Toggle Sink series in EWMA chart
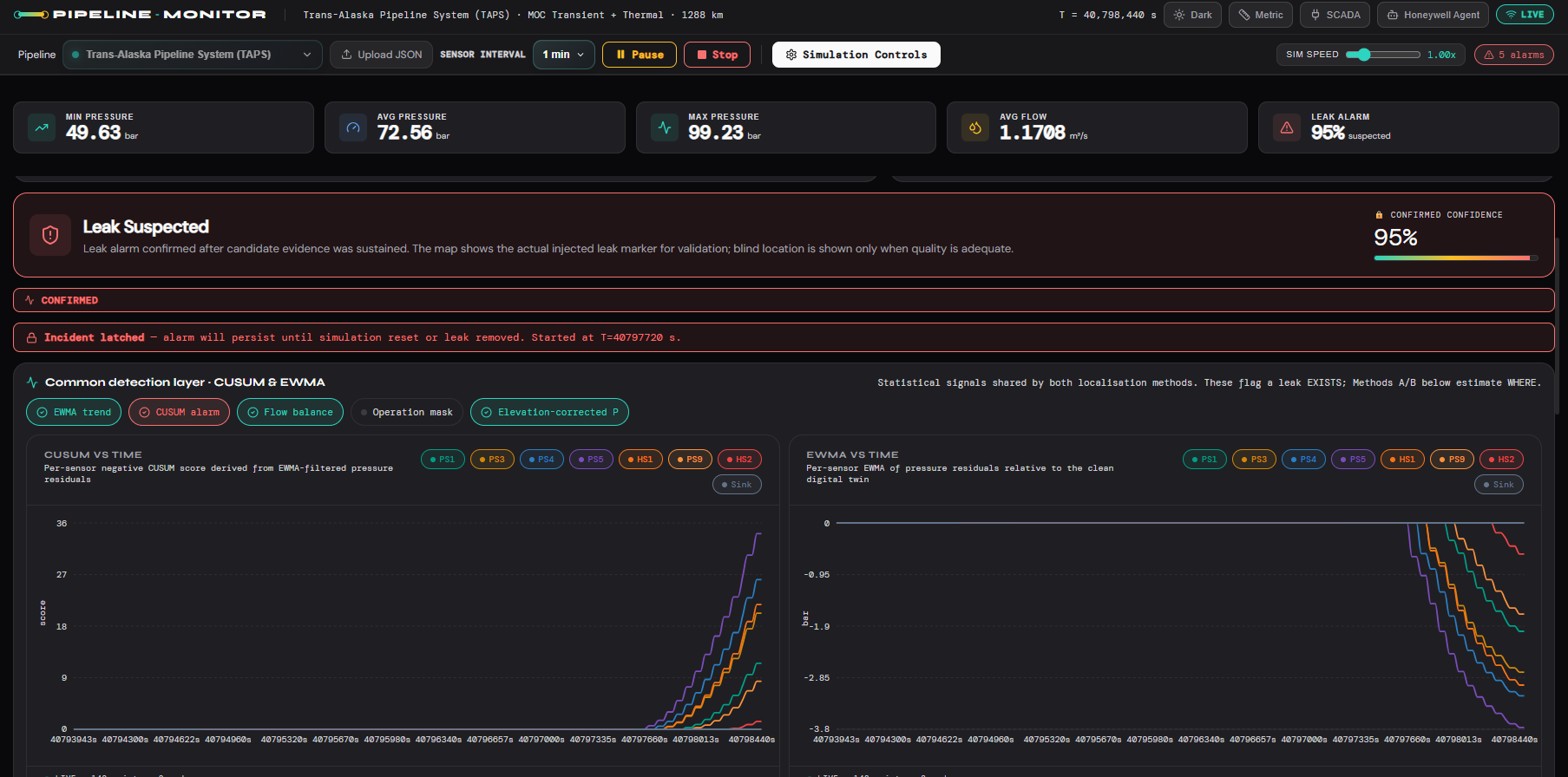The width and height of the screenshot is (1568, 777). [1499, 485]
